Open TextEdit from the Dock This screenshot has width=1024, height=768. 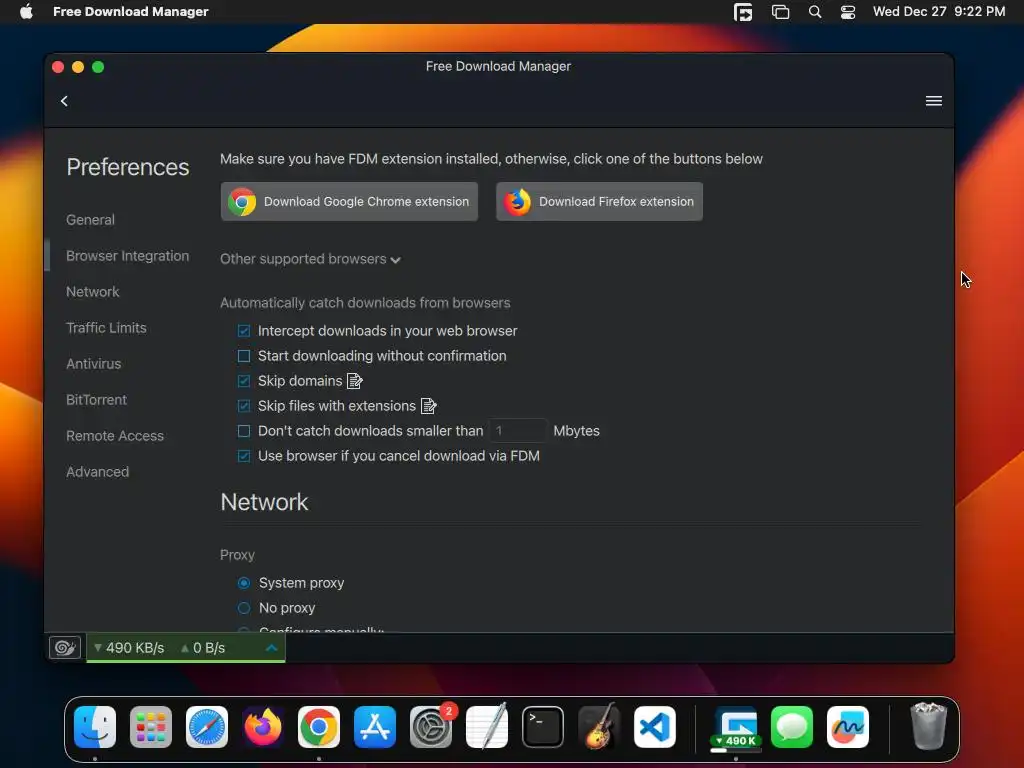coord(487,727)
